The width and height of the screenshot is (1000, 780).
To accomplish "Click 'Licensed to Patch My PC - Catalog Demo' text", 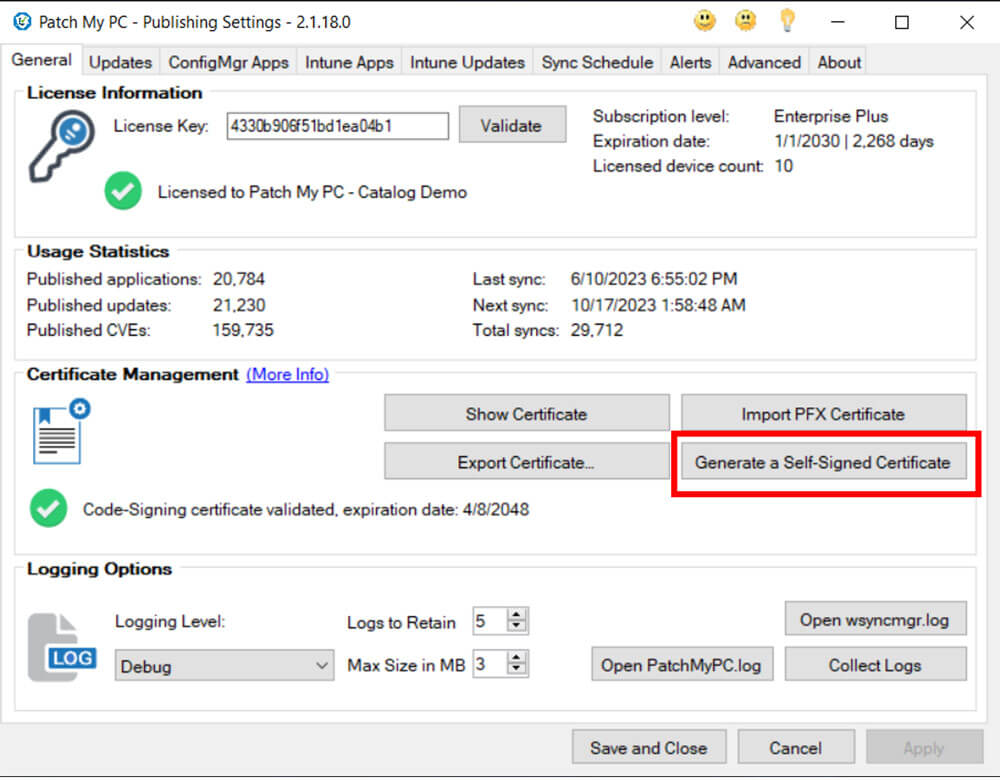I will pyautogui.click(x=312, y=192).
